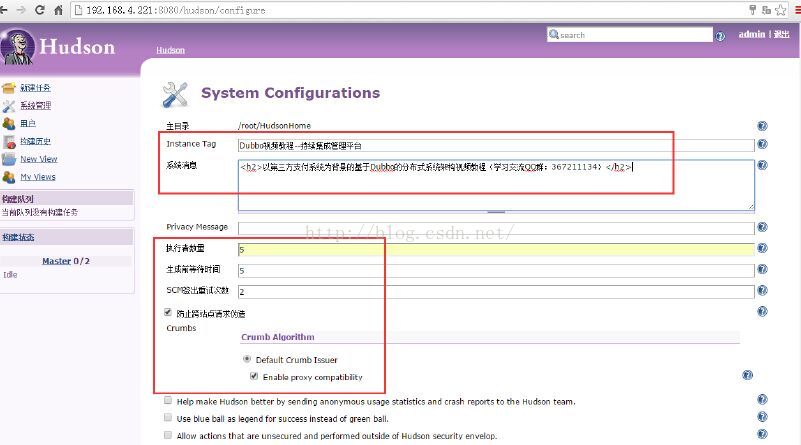
Task: Click the Hudson title text in the header
Action: (x=77, y=47)
